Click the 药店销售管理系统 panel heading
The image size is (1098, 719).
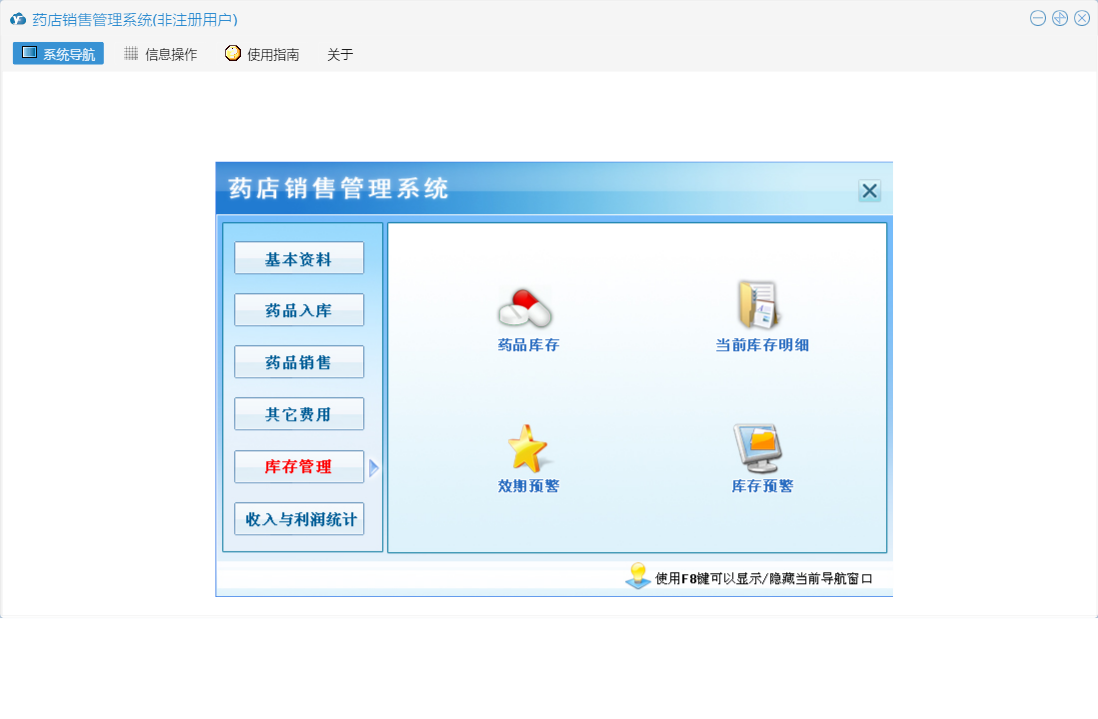(338, 188)
